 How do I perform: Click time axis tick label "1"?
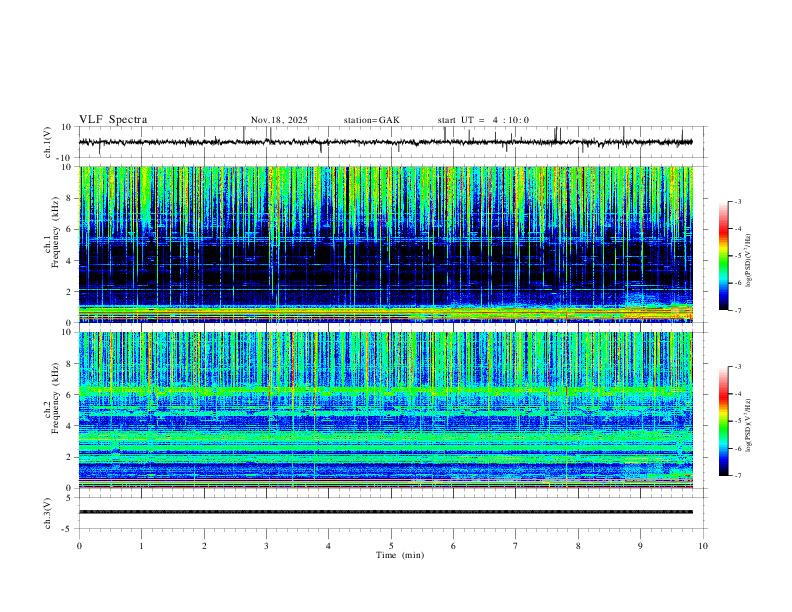[x=141, y=546]
